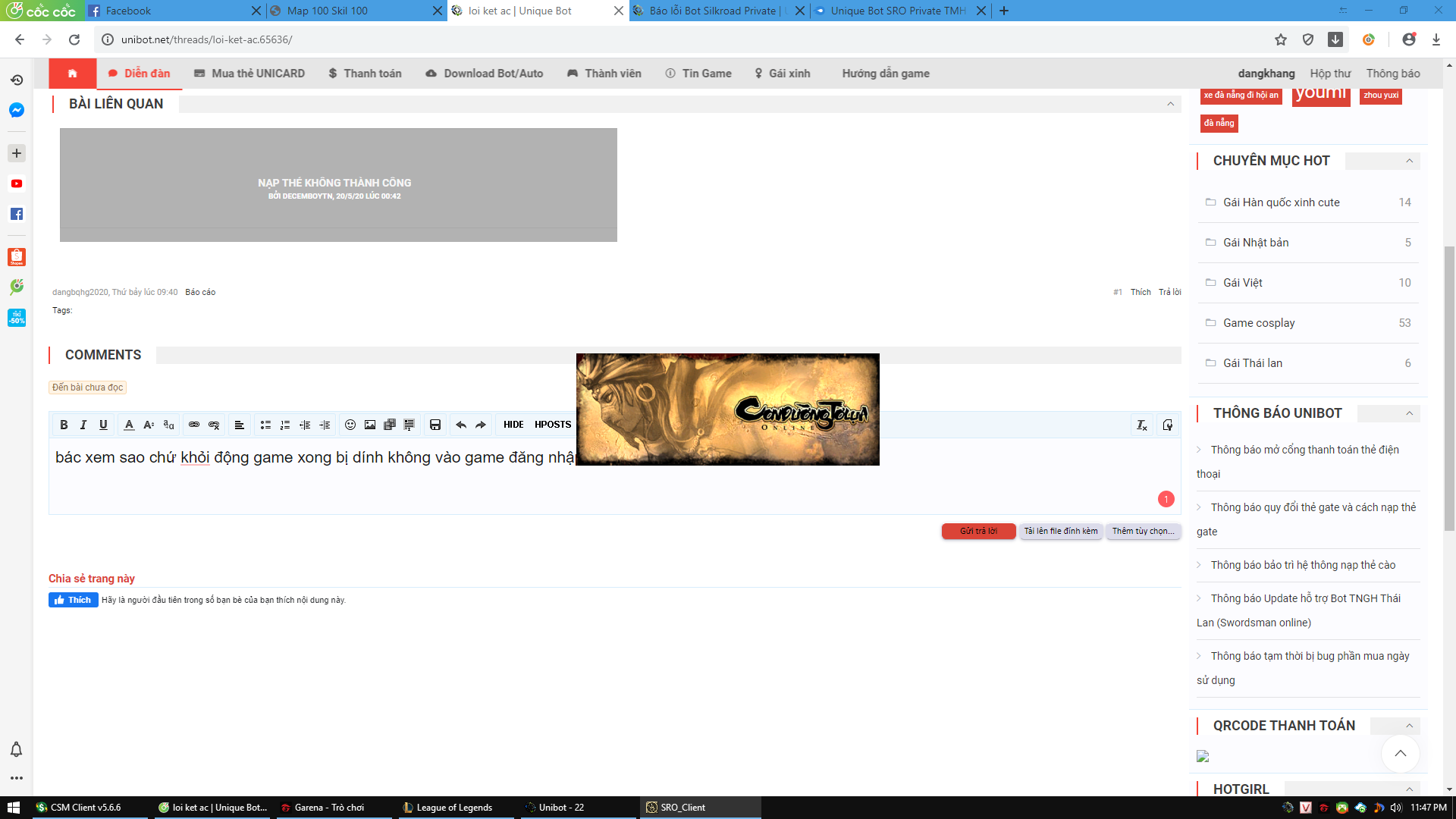Click the scroll-to-top arrow button
Image resolution: width=1456 pixels, height=819 pixels.
click(x=1400, y=754)
